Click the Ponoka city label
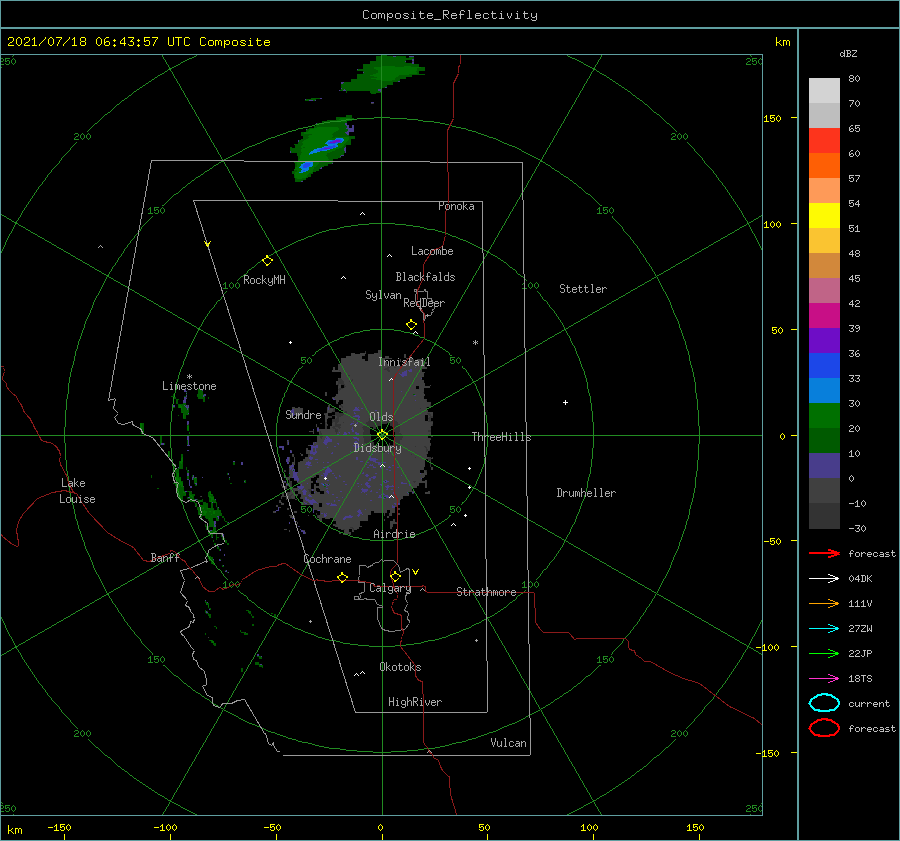Viewport: 900px width, 841px height. 456,206
